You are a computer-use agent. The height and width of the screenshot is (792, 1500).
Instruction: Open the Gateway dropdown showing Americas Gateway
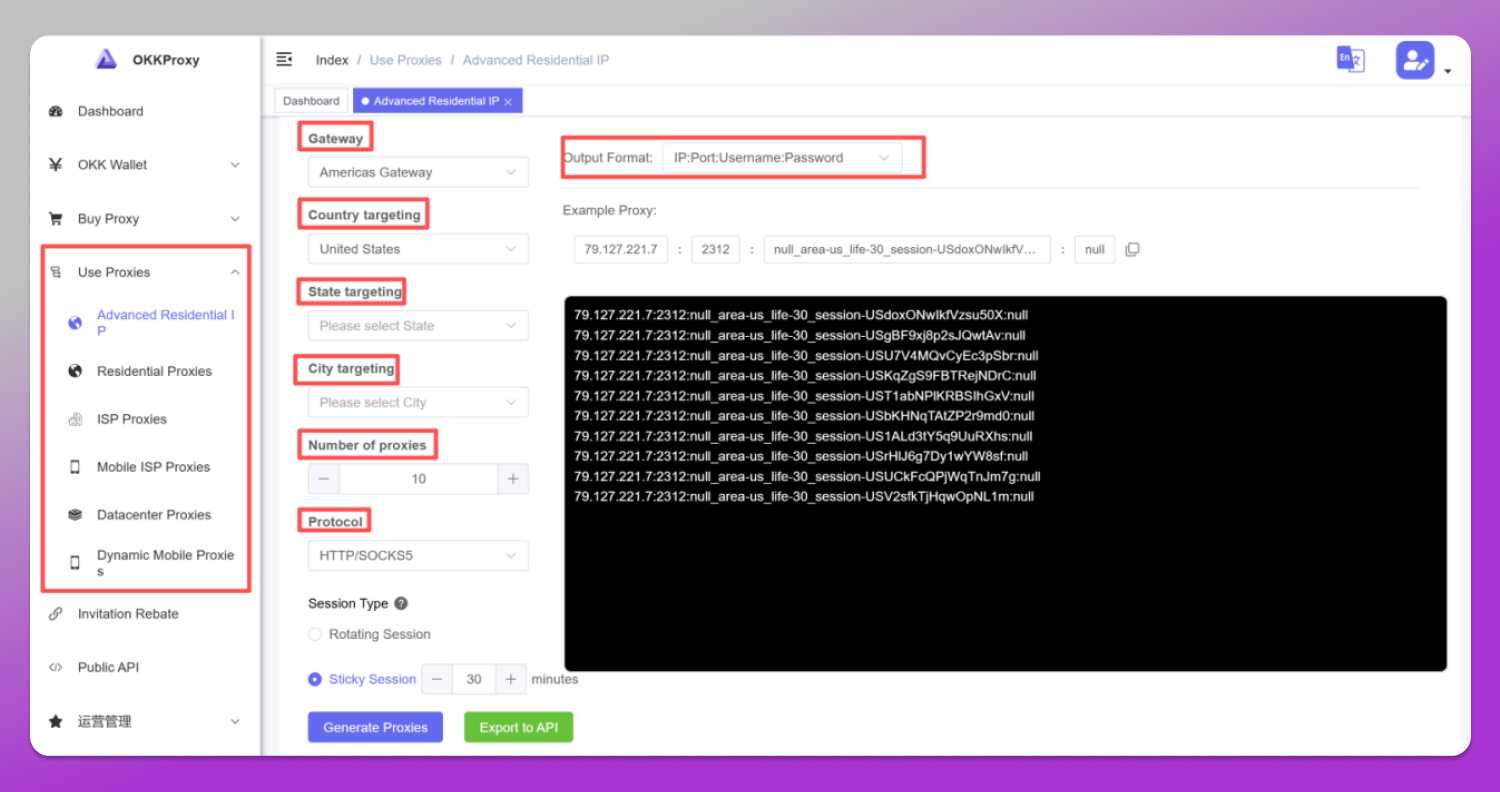coord(418,172)
